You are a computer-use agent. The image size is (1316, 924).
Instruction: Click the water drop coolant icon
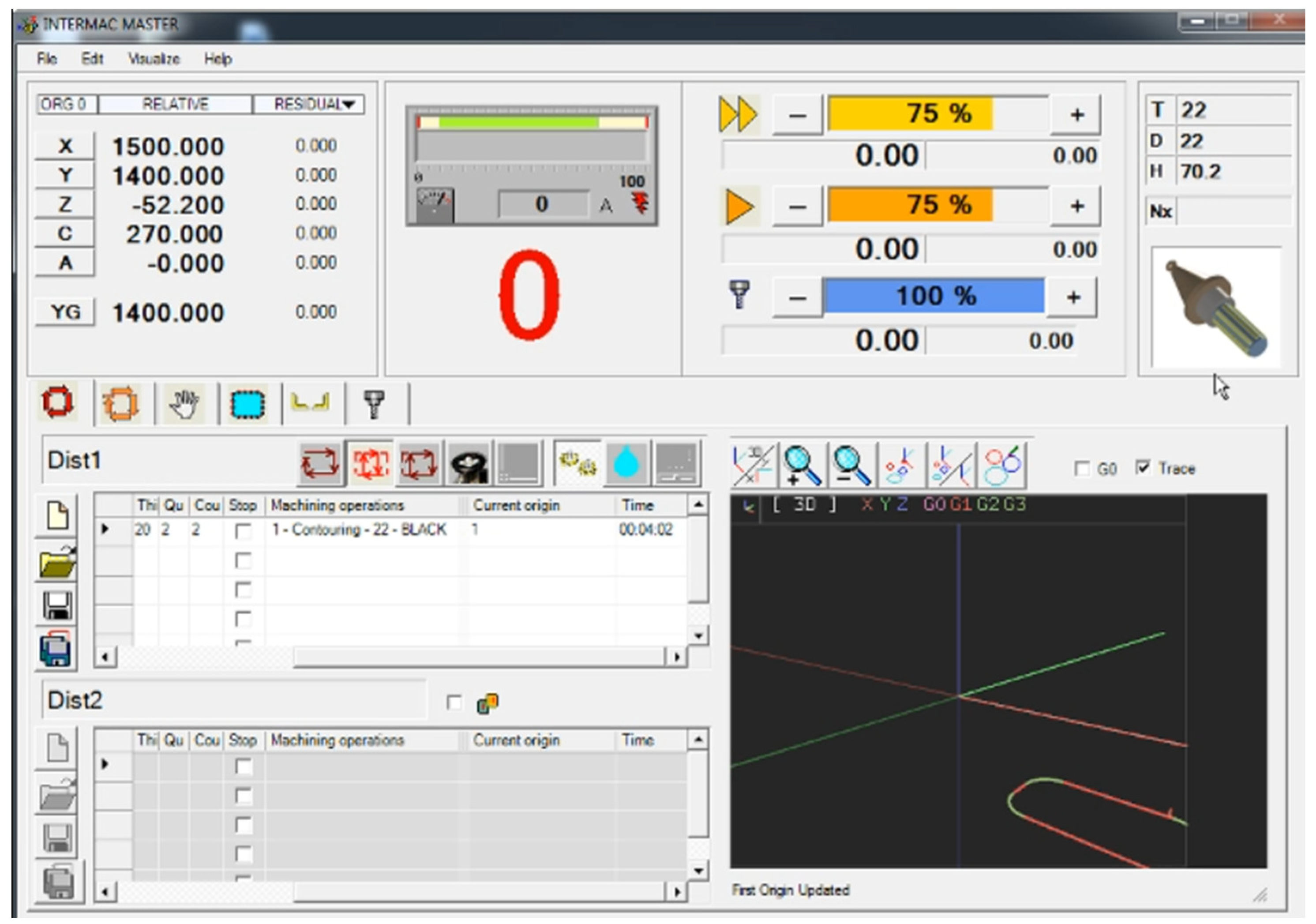[x=626, y=463]
